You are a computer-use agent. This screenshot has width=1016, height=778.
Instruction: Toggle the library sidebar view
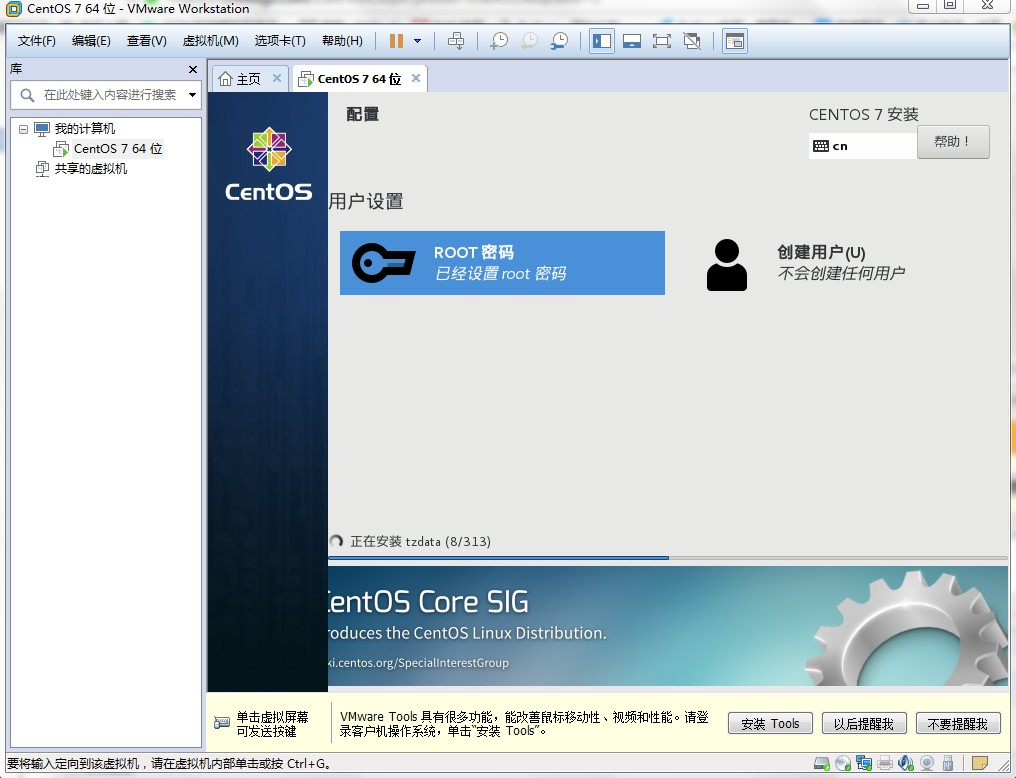pyautogui.click(x=602, y=41)
